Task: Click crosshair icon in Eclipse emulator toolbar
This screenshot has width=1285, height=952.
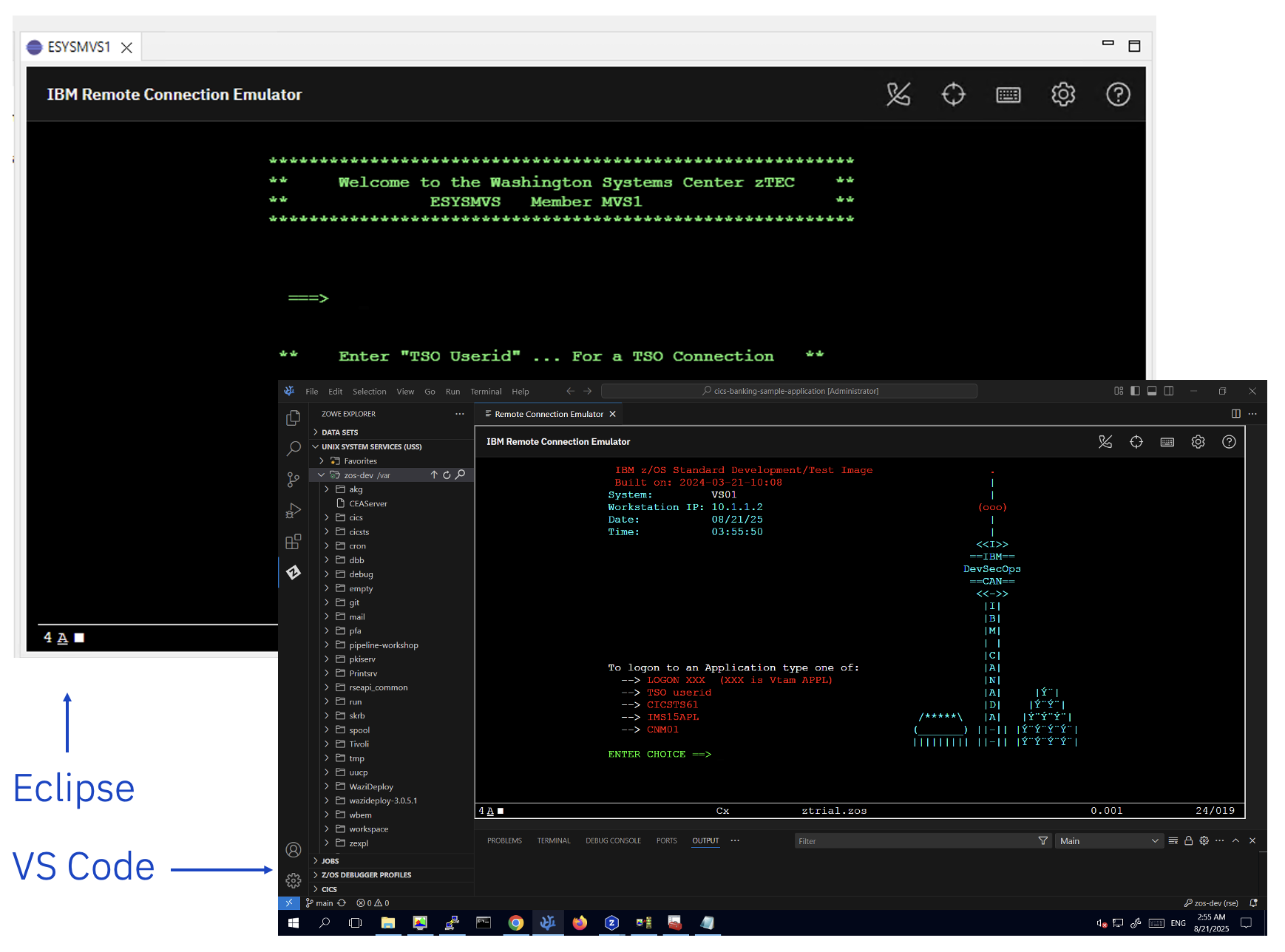Action: click(953, 95)
